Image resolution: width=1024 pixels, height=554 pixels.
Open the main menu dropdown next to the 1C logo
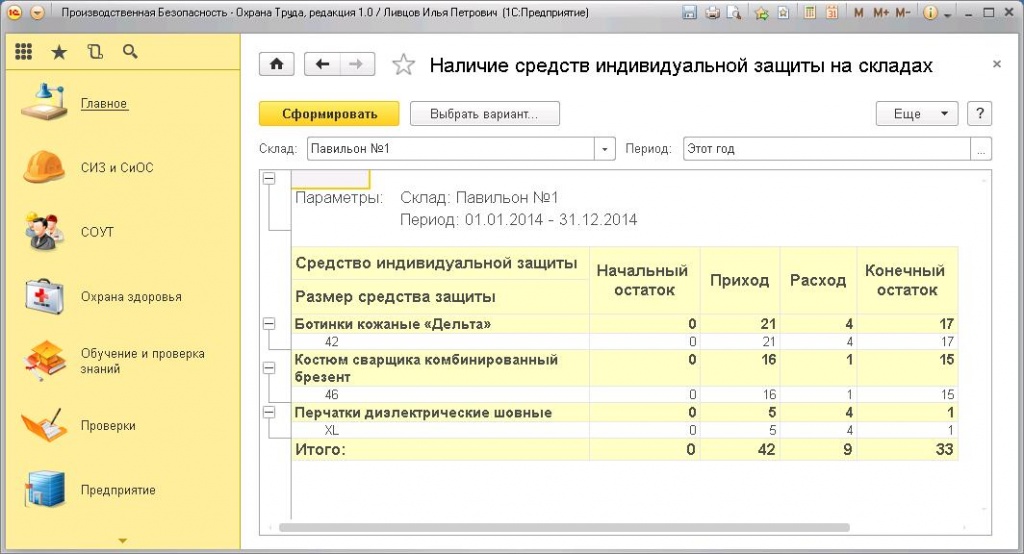[x=38, y=12]
